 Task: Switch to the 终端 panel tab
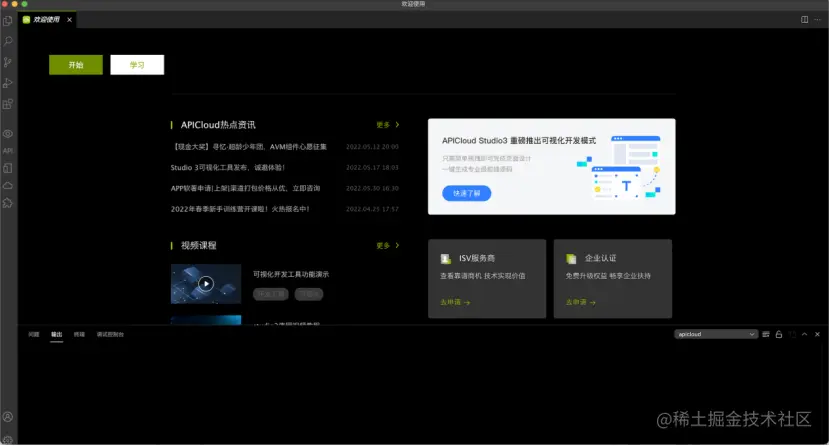[x=79, y=334]
